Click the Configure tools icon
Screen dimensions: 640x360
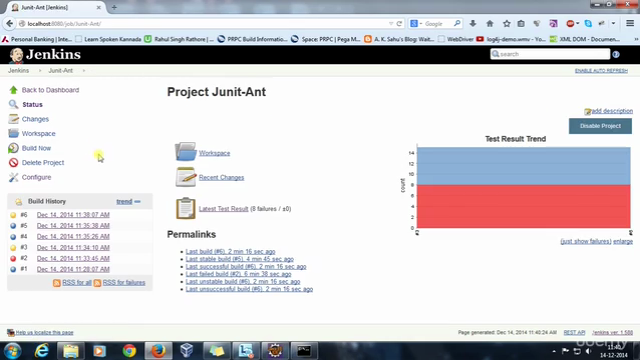coord(13,177)
